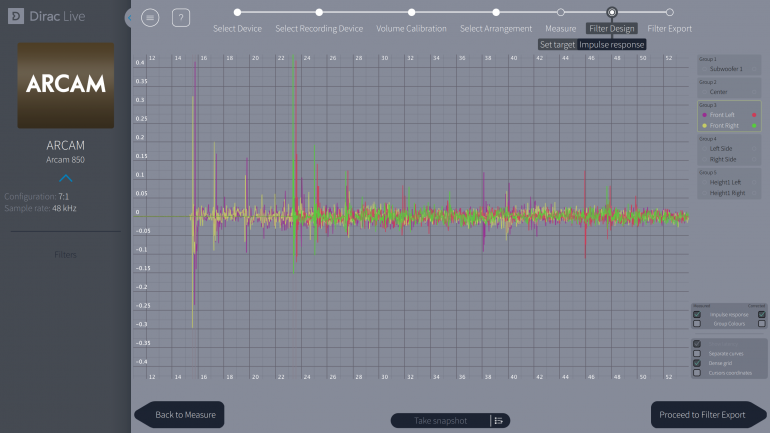Toggle Dense grid checkbox

(697, 363)
